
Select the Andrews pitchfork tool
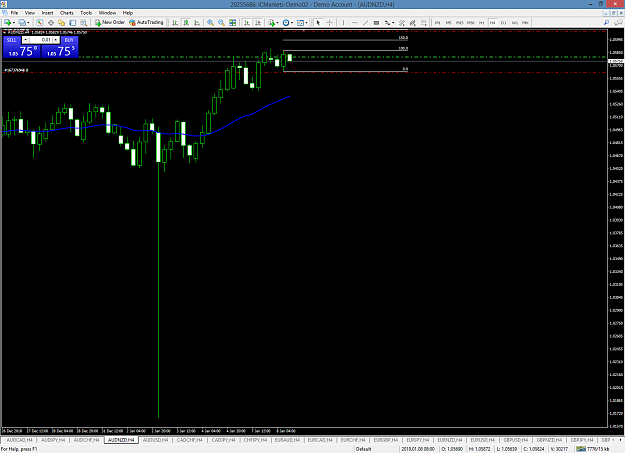(x=413, y=23)
